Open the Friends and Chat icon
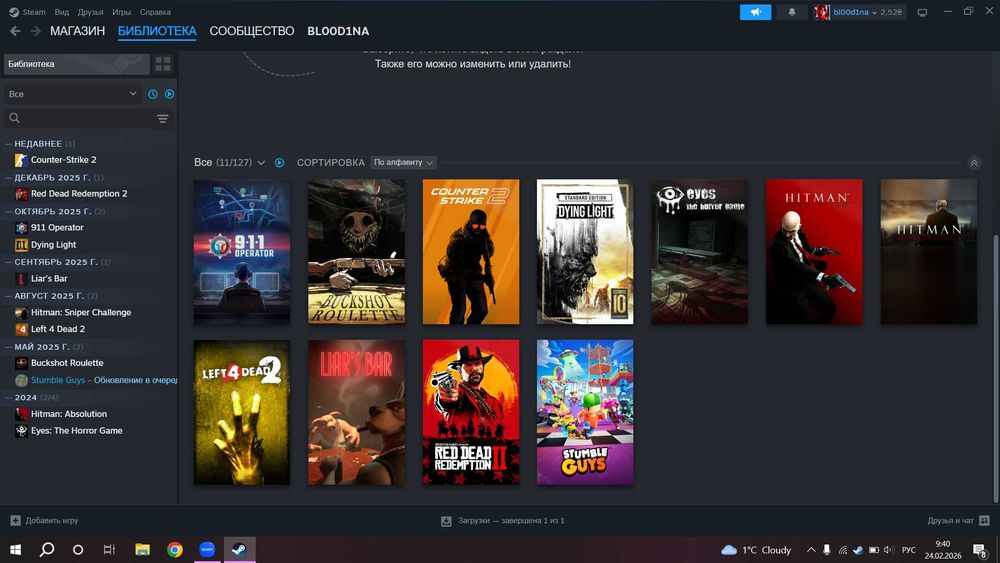 pos(984,520)
